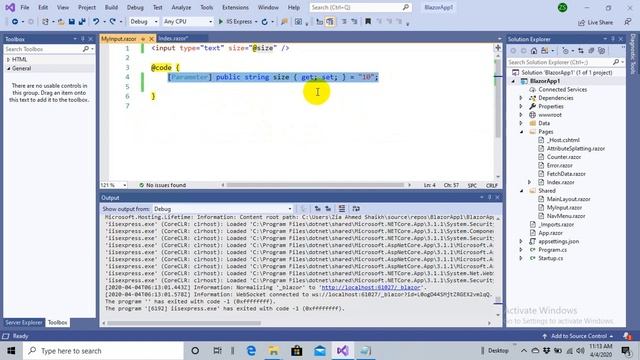Click the editor vertical scrollbar
This screenshot has height=360, width=640.
click(498, 98)
